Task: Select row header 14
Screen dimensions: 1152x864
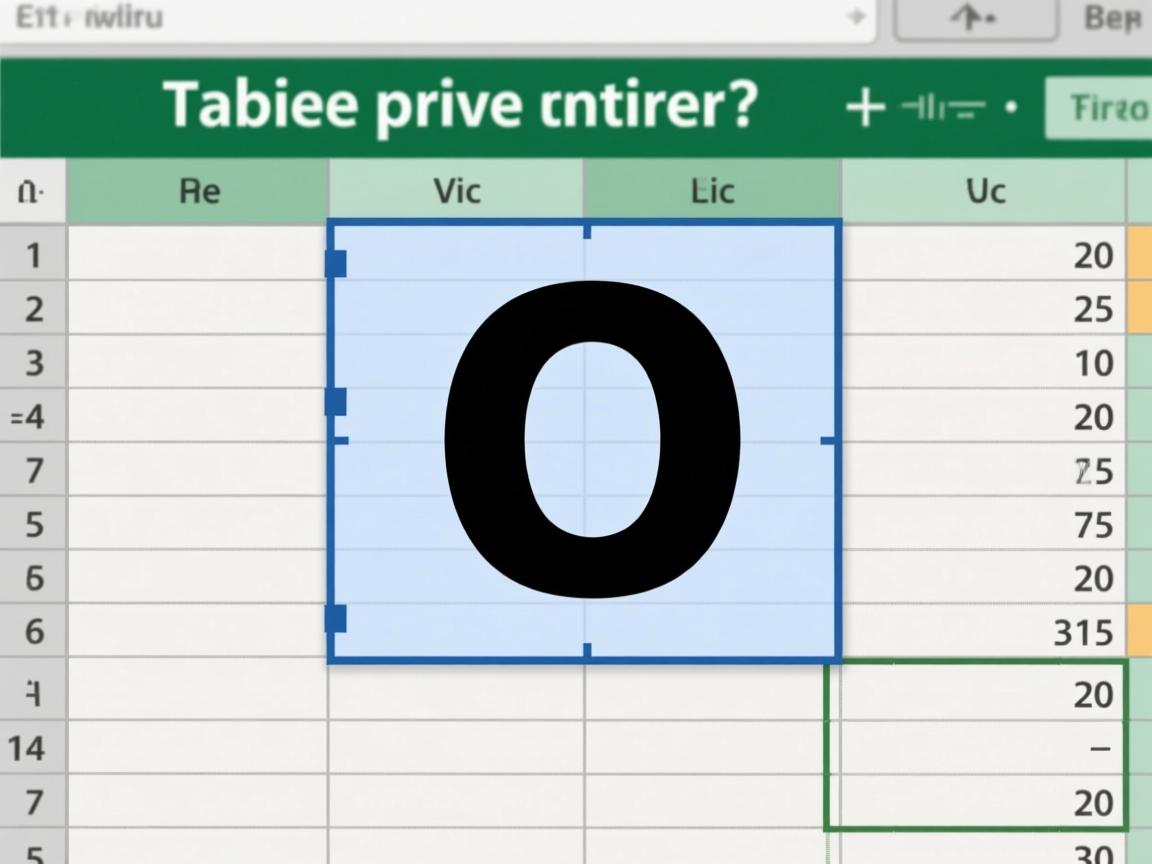Action: tap(28, 748)
